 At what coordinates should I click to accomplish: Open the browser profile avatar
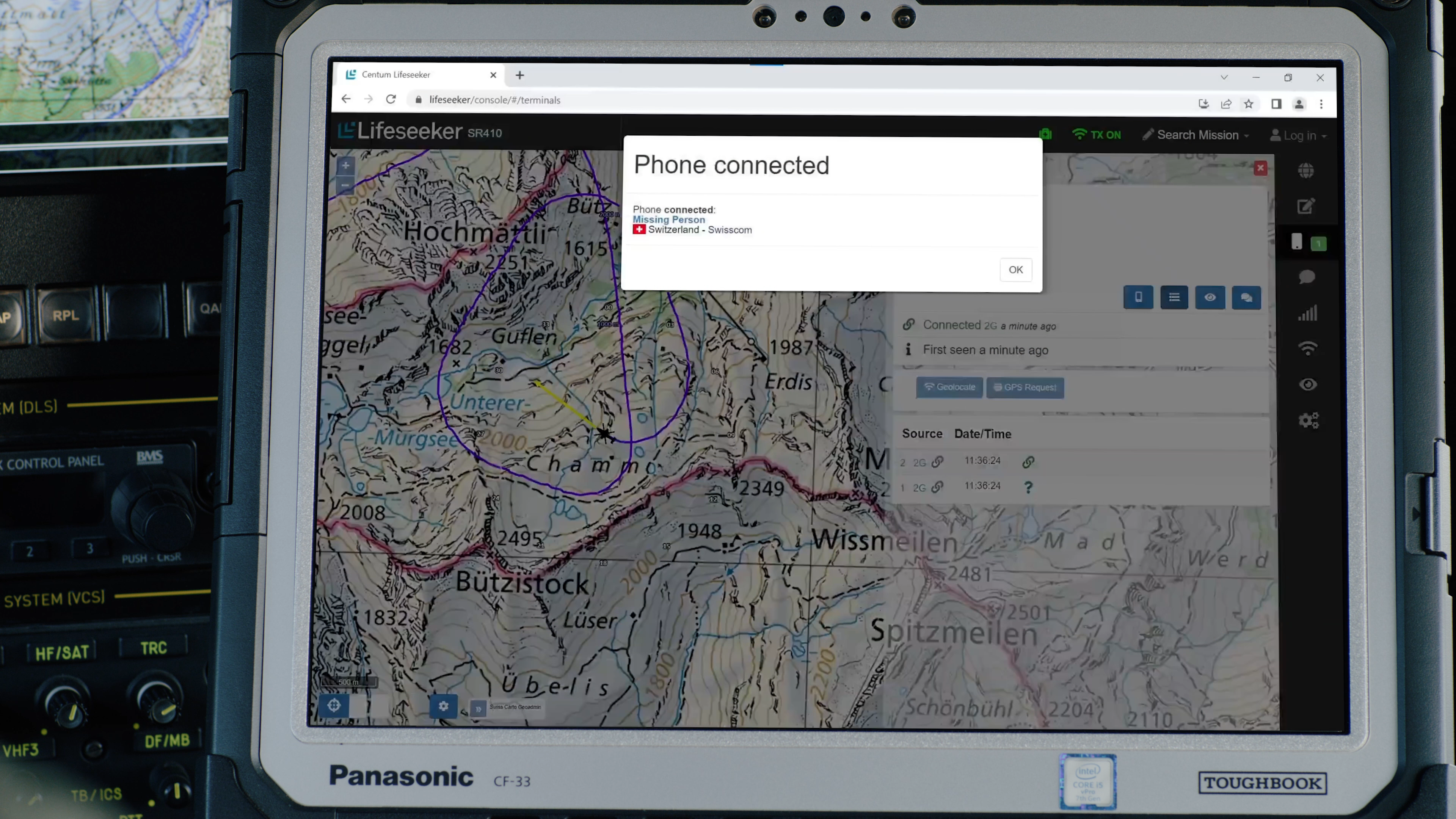pos(1299,104)
